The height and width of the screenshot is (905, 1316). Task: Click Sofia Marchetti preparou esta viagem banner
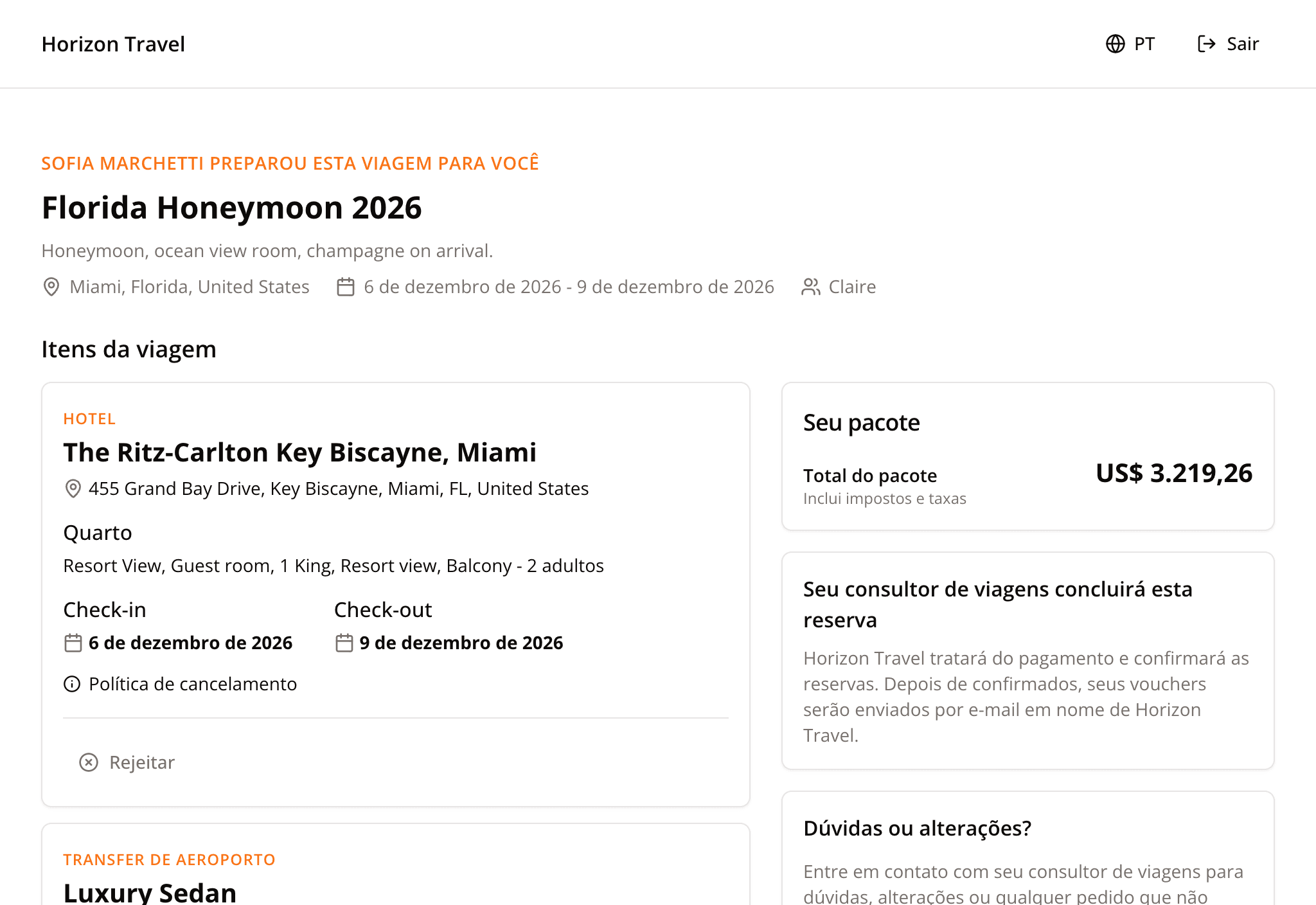(290, 163)
